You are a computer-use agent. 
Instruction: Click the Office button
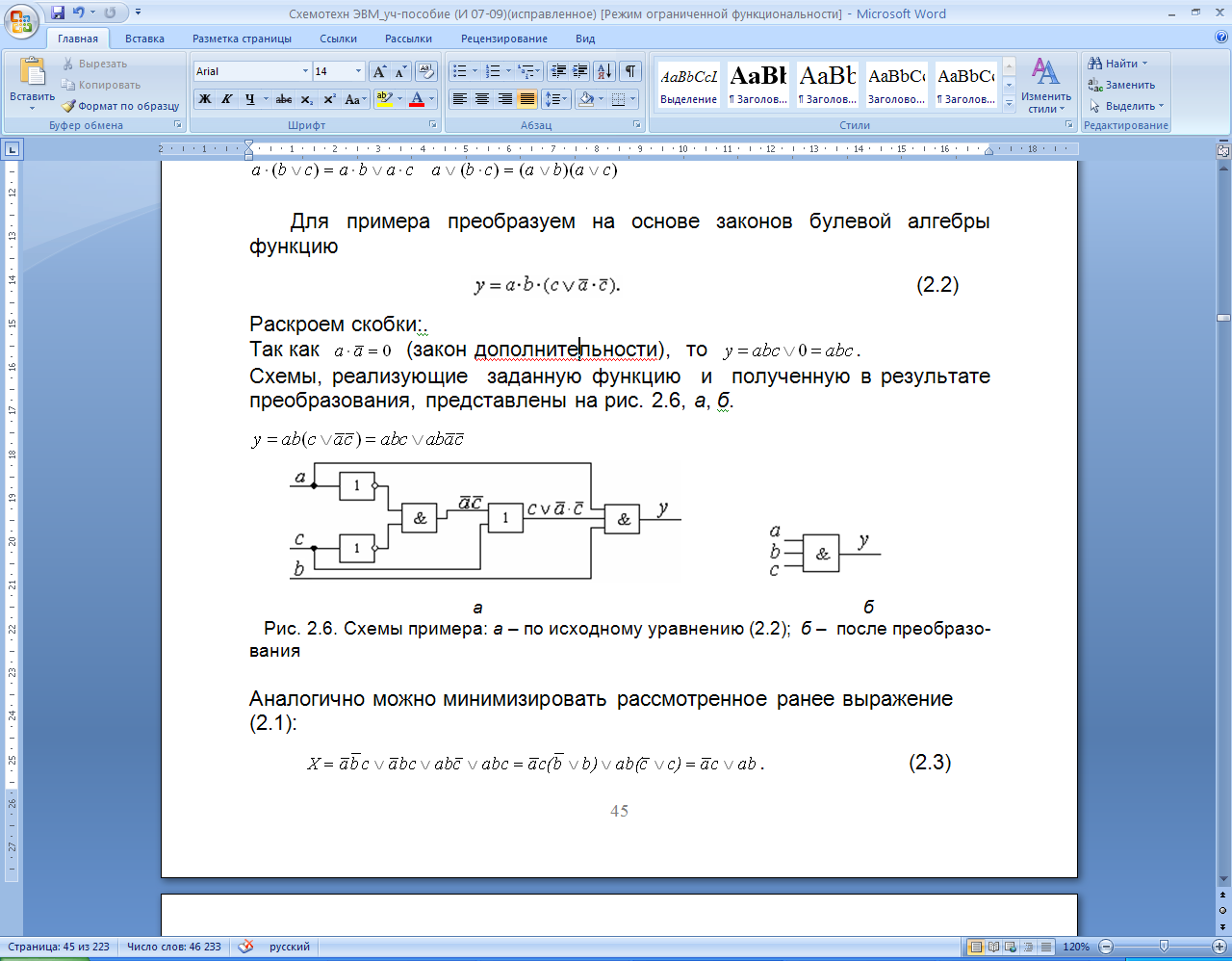point(21,19)
